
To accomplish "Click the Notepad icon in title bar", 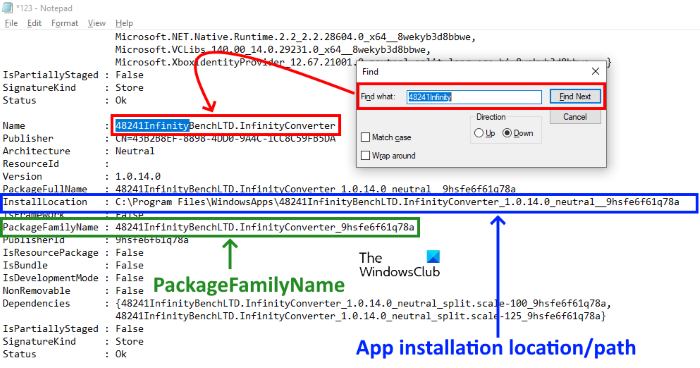I will (7, 8).
